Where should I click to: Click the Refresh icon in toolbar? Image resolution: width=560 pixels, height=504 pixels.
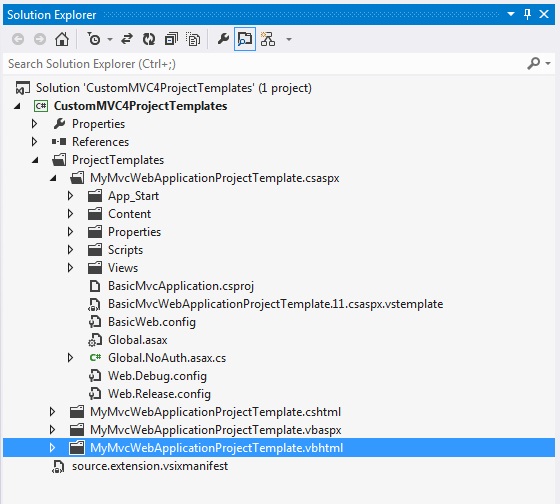point(149,39)
